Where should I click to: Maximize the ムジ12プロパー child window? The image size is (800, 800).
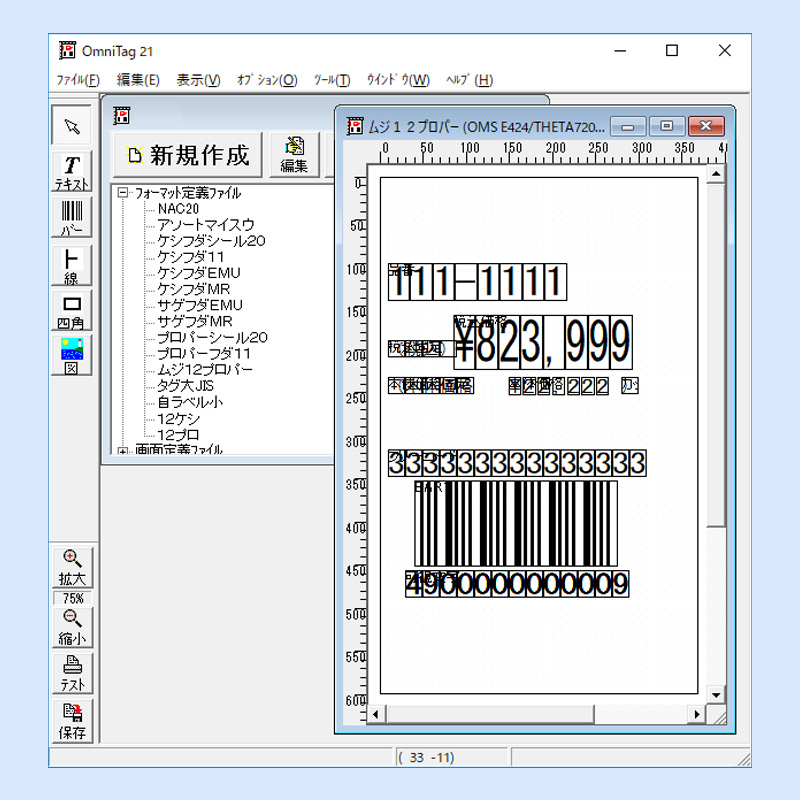(x=667, y=126)
